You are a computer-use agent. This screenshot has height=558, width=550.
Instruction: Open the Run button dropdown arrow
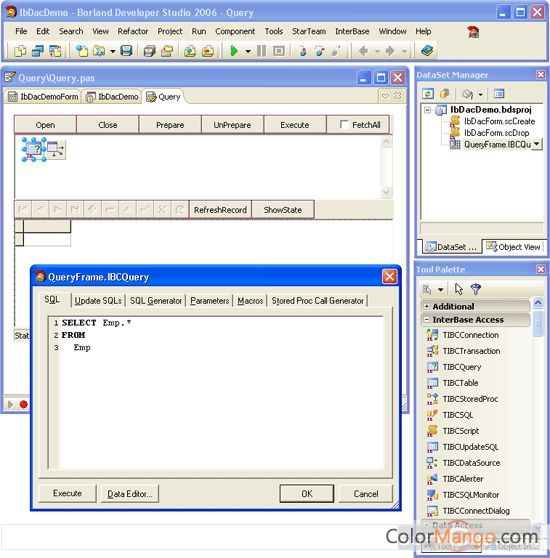tap(248, 52)
